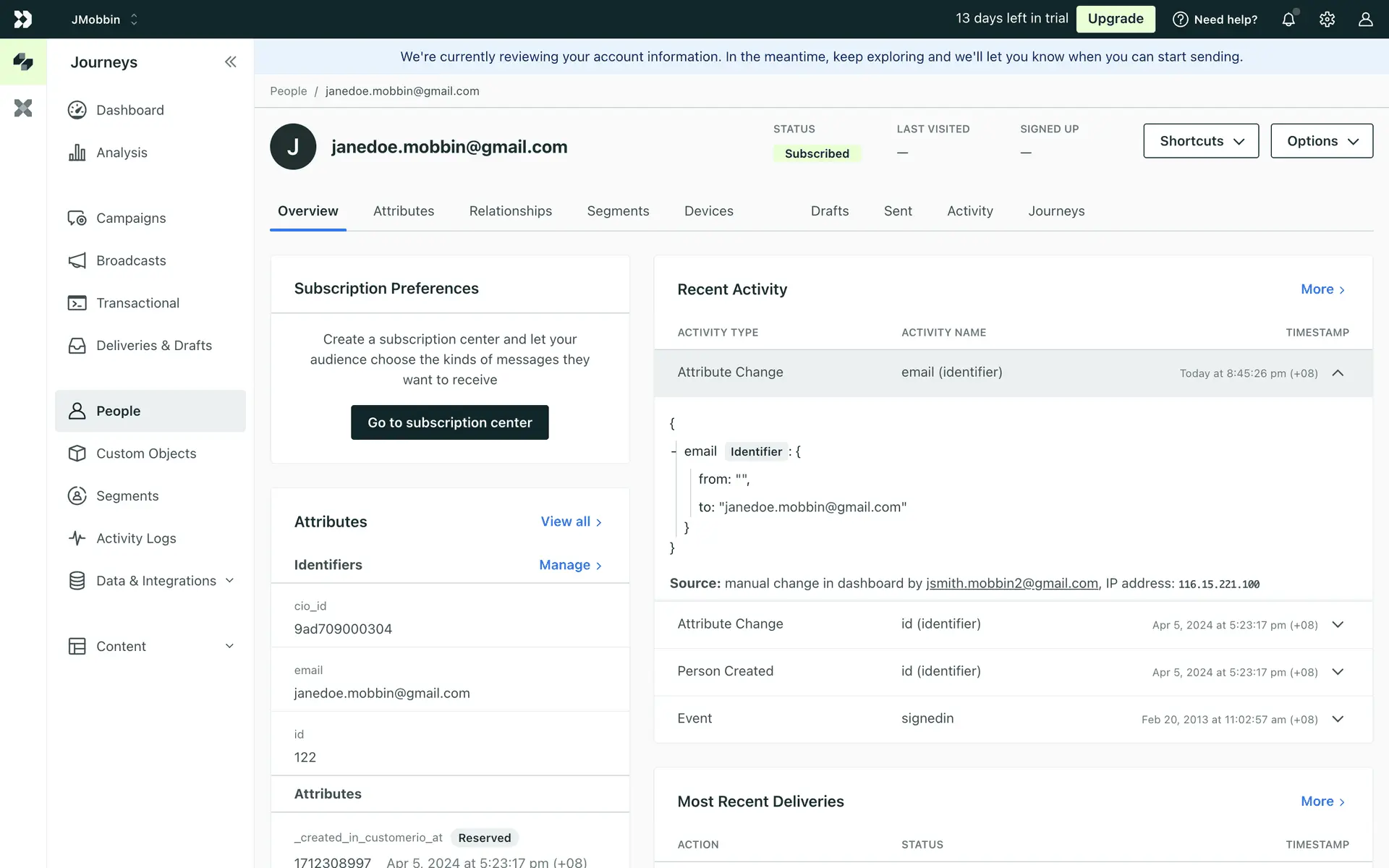1389x868 pixels.
Task: Open the notifications bell icon
Action: coord(1288,20)
